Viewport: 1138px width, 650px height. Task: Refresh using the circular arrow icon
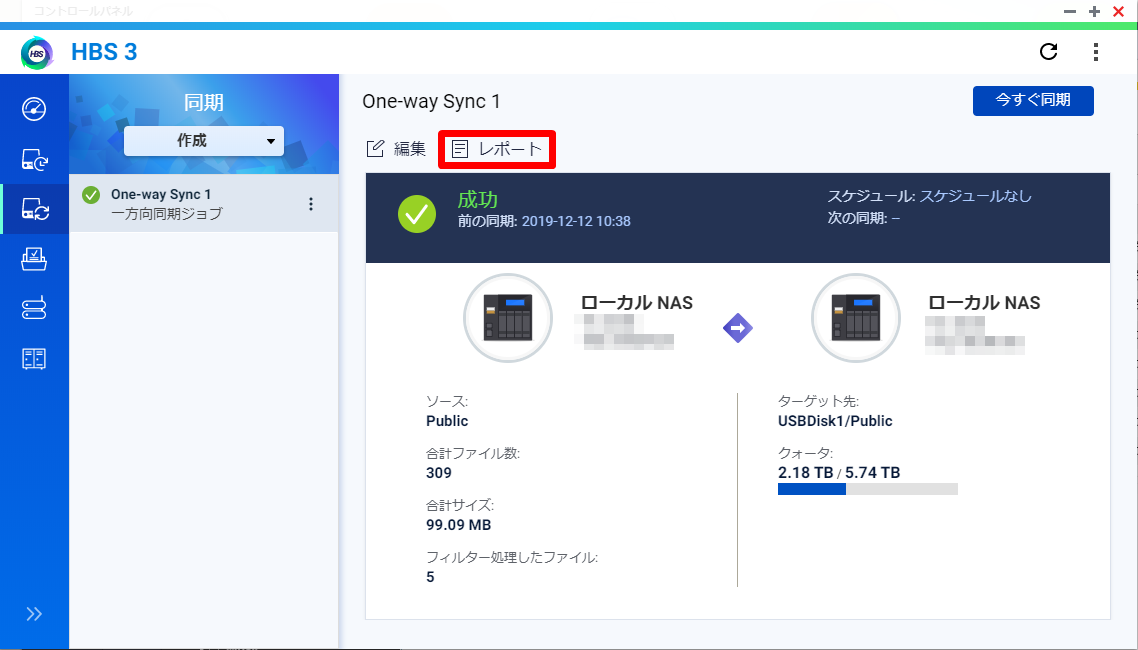[1048, 52]
